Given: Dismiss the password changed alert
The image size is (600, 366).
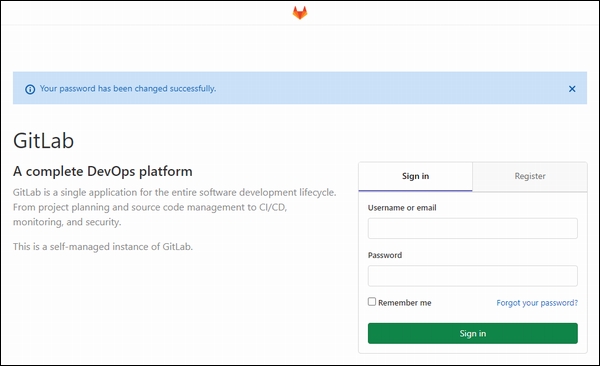Looking at the screenshot, I should pos(572,89).
